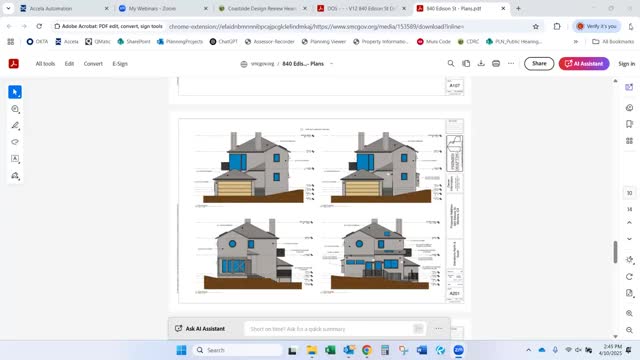Bookmark this page with star icon

click(x=536, y=27)
